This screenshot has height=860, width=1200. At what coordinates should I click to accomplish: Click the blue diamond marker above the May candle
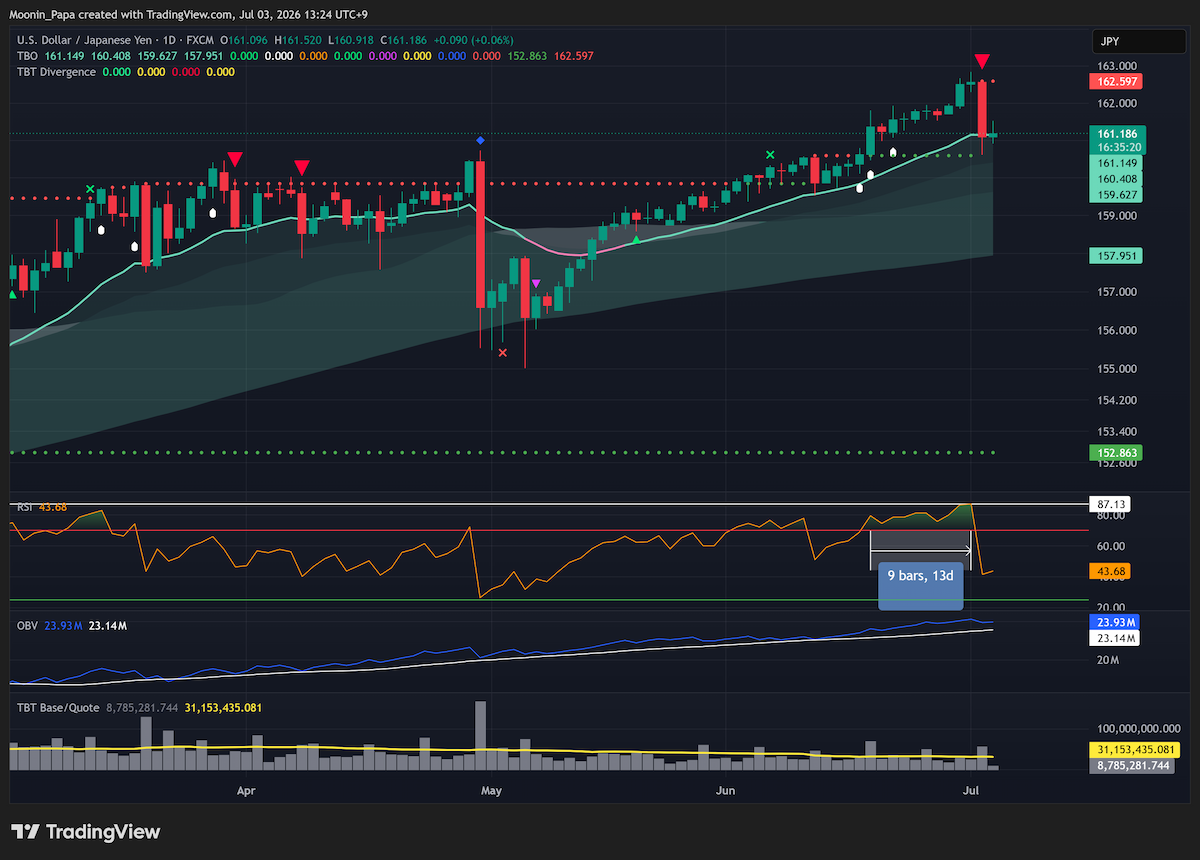pyautogui.click(x=481, y=141)
